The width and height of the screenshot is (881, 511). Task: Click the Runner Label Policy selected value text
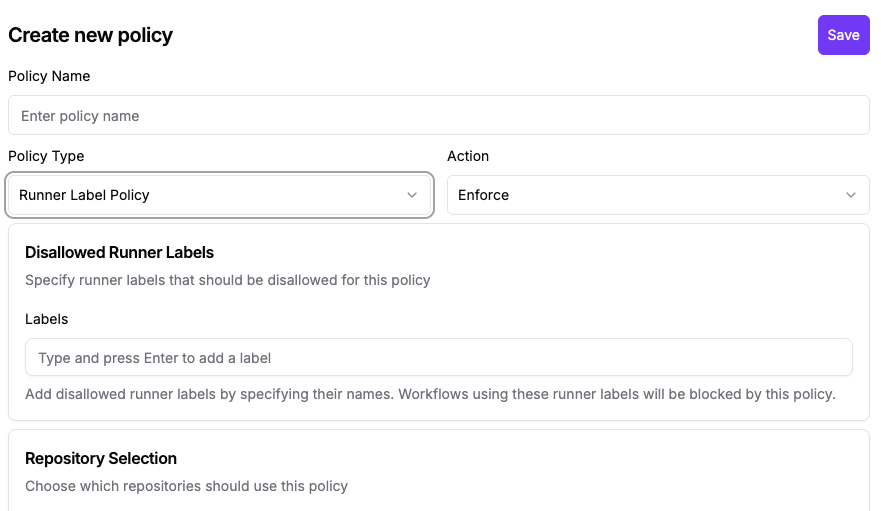(x=84, y=195)
